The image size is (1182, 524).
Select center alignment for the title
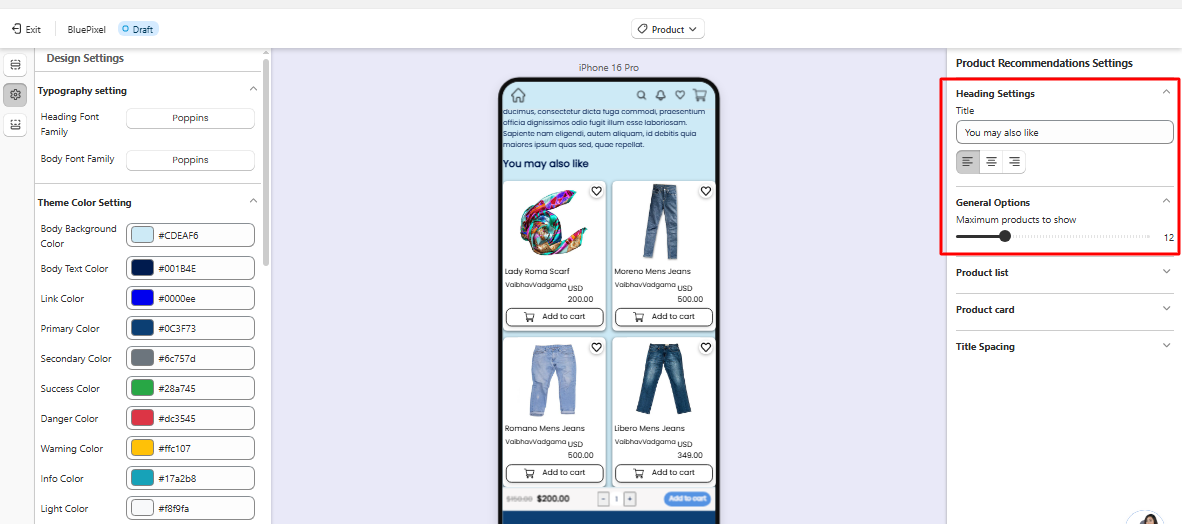(991, 162)
